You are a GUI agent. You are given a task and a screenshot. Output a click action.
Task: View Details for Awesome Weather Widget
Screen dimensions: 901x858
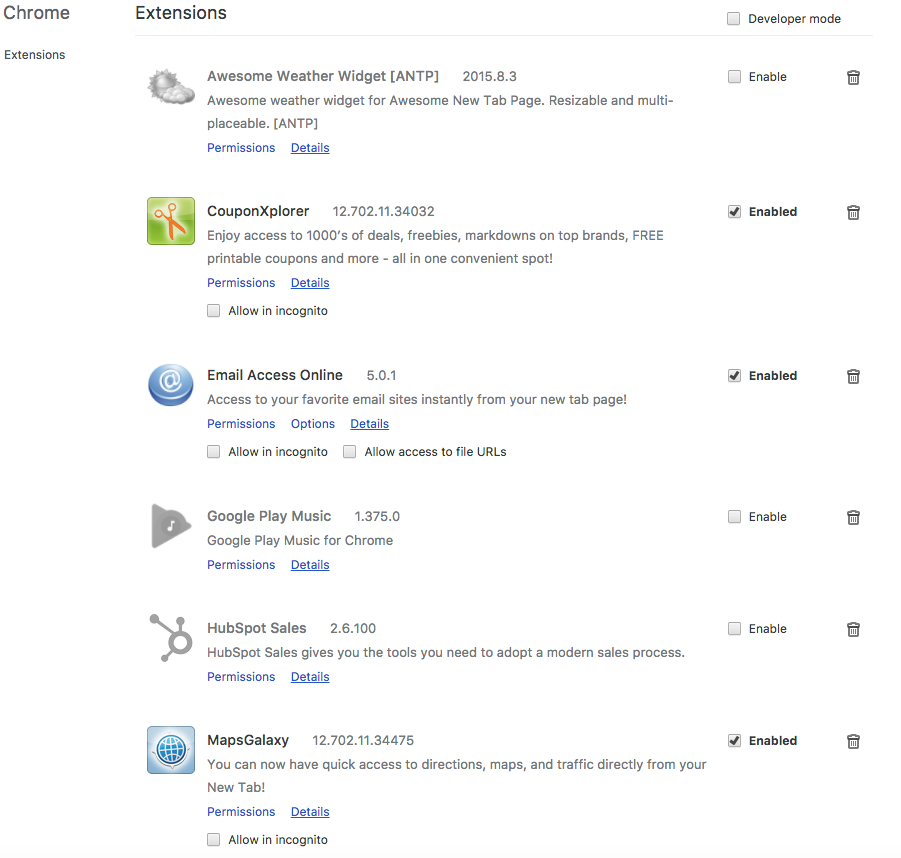(310, 148)
